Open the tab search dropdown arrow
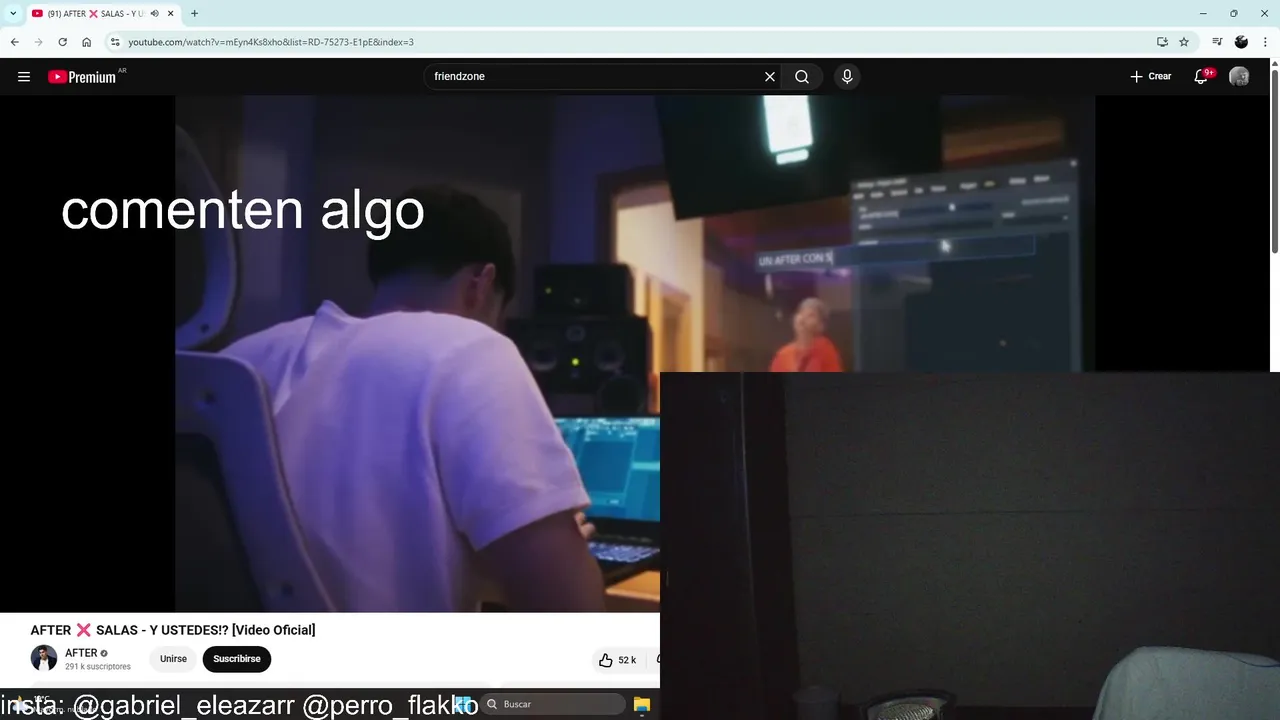The image size is (1280, 720). [13, 14]
